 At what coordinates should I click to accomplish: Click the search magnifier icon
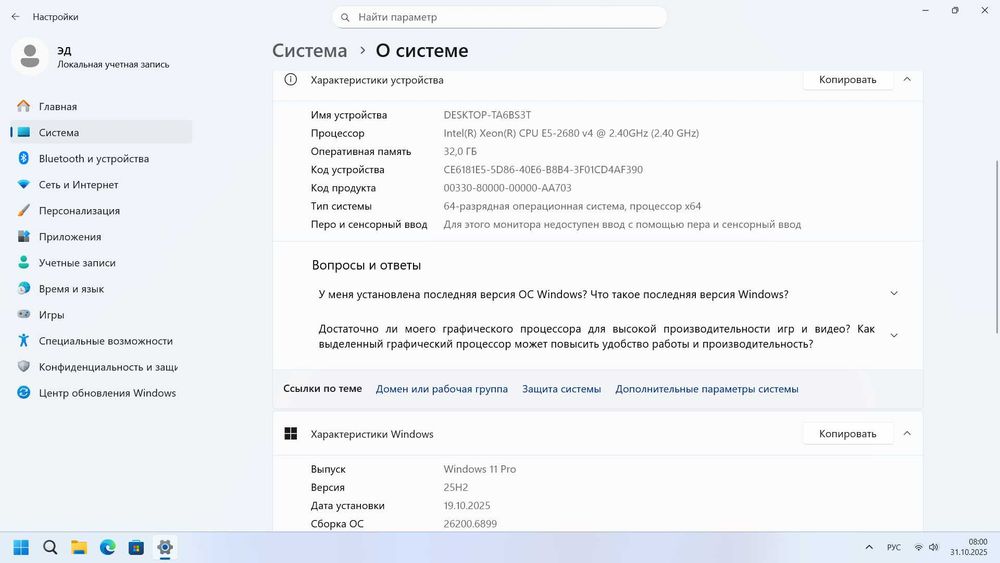(345, 17)
